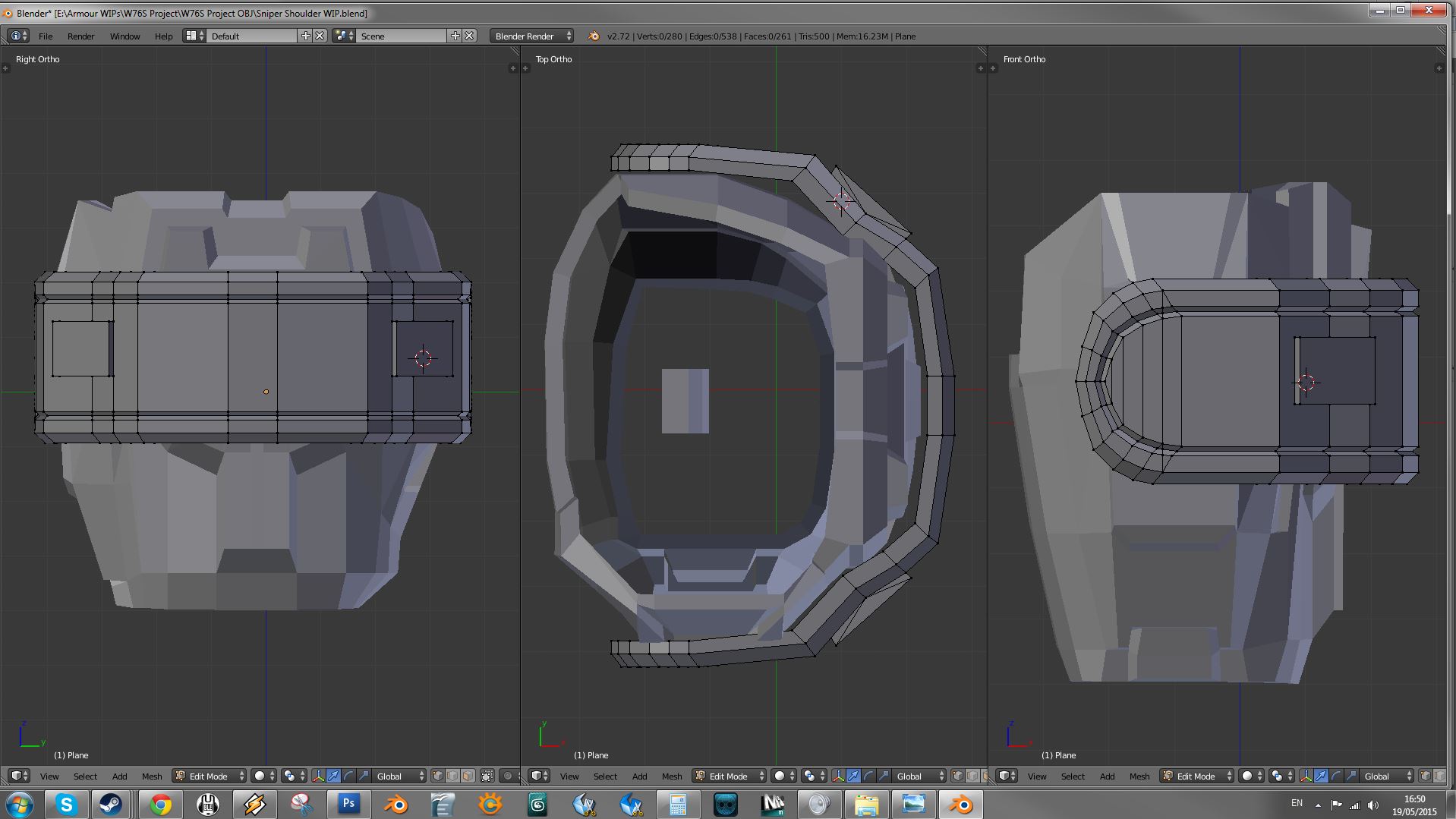Enable vertex select mode in Right Ortho view

pos(438,776)
